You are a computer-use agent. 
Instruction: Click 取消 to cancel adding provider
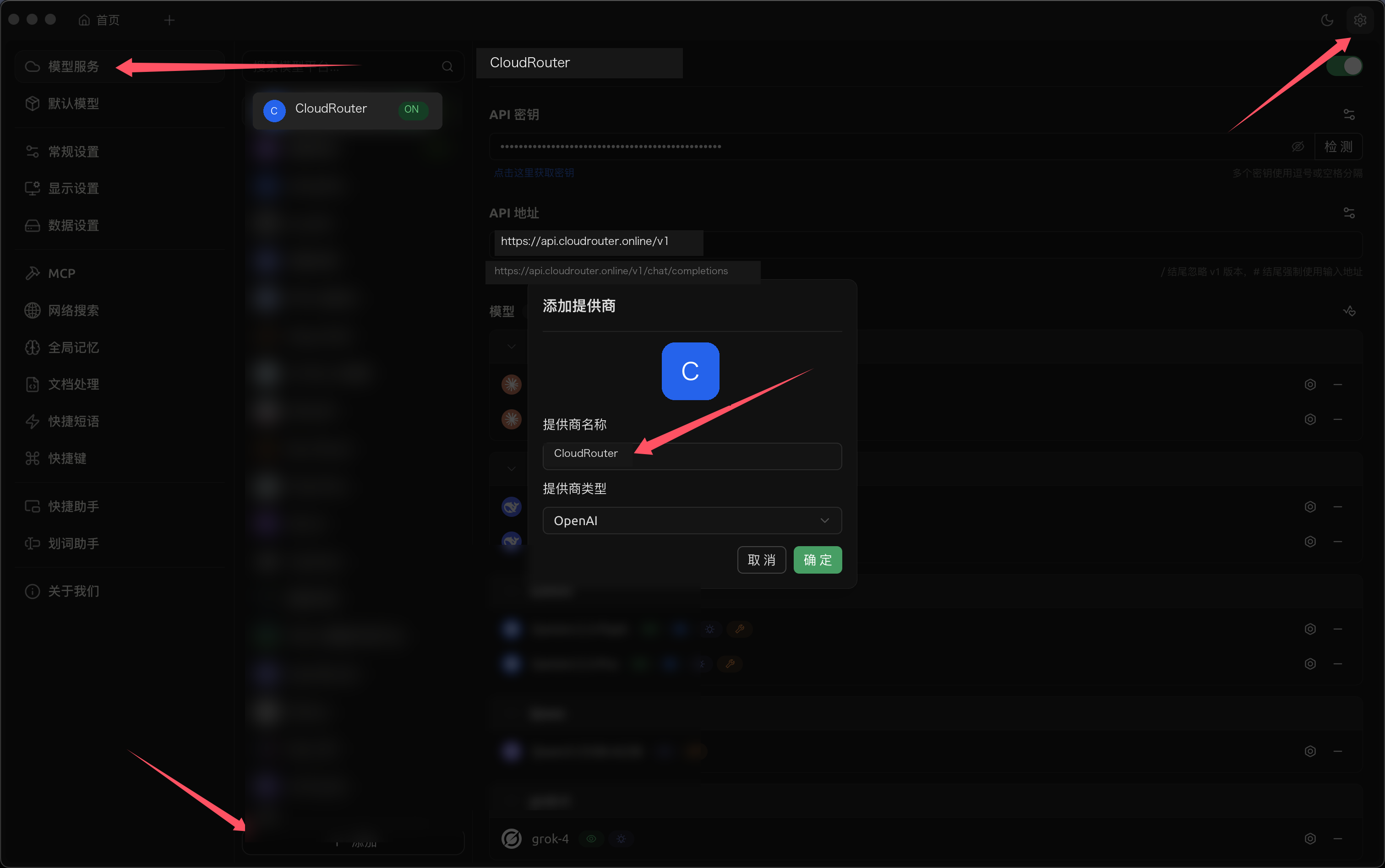(x=761, y=560)
